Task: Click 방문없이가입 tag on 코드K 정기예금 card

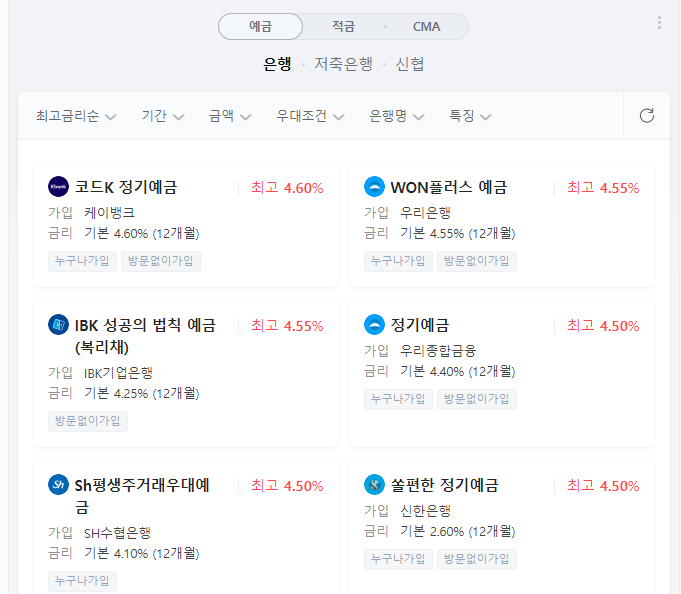Action: pyautogui.click(x=161, y=261)
